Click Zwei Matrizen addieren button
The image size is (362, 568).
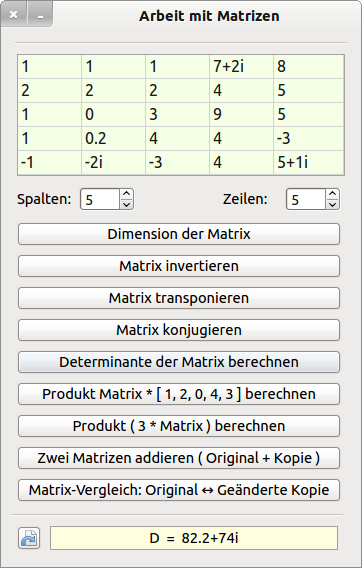pos(179,458)
